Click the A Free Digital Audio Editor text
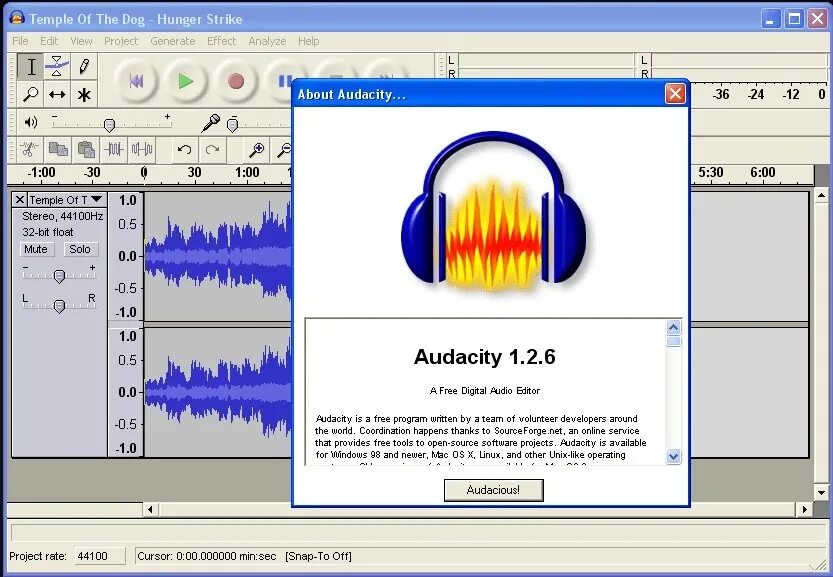The image size is (833, 577). pos(484,391)
